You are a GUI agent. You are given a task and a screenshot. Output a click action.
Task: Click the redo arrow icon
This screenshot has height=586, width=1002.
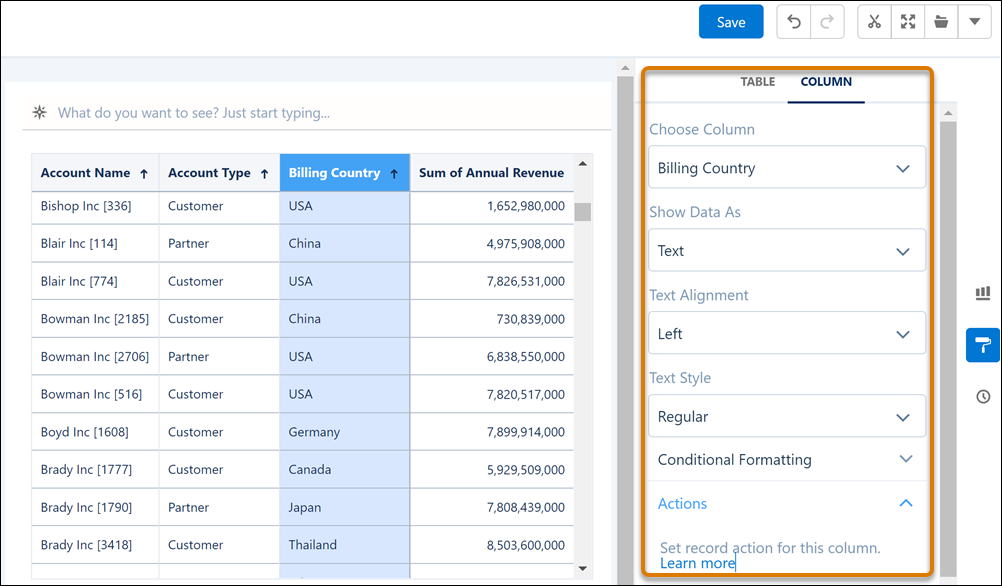(827, 22)
